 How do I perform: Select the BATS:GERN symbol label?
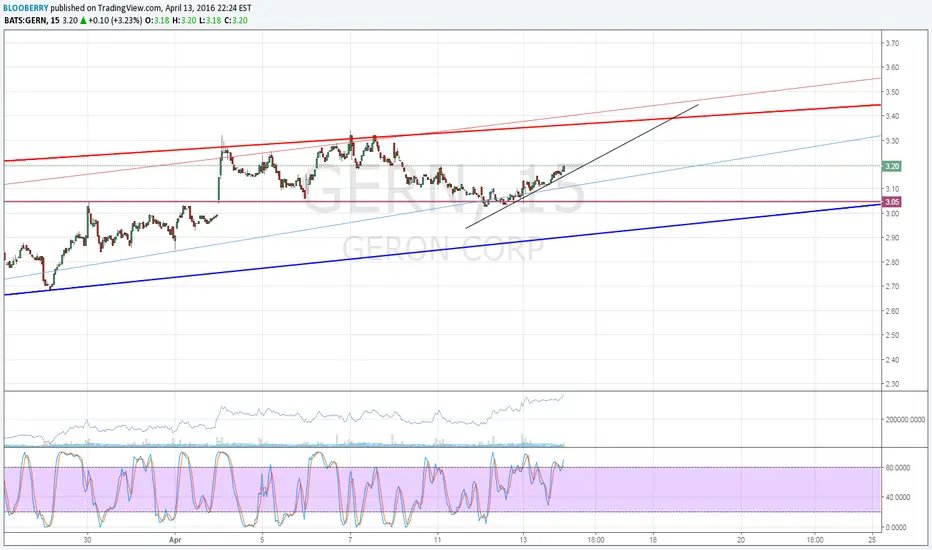(x=26, y=20)
